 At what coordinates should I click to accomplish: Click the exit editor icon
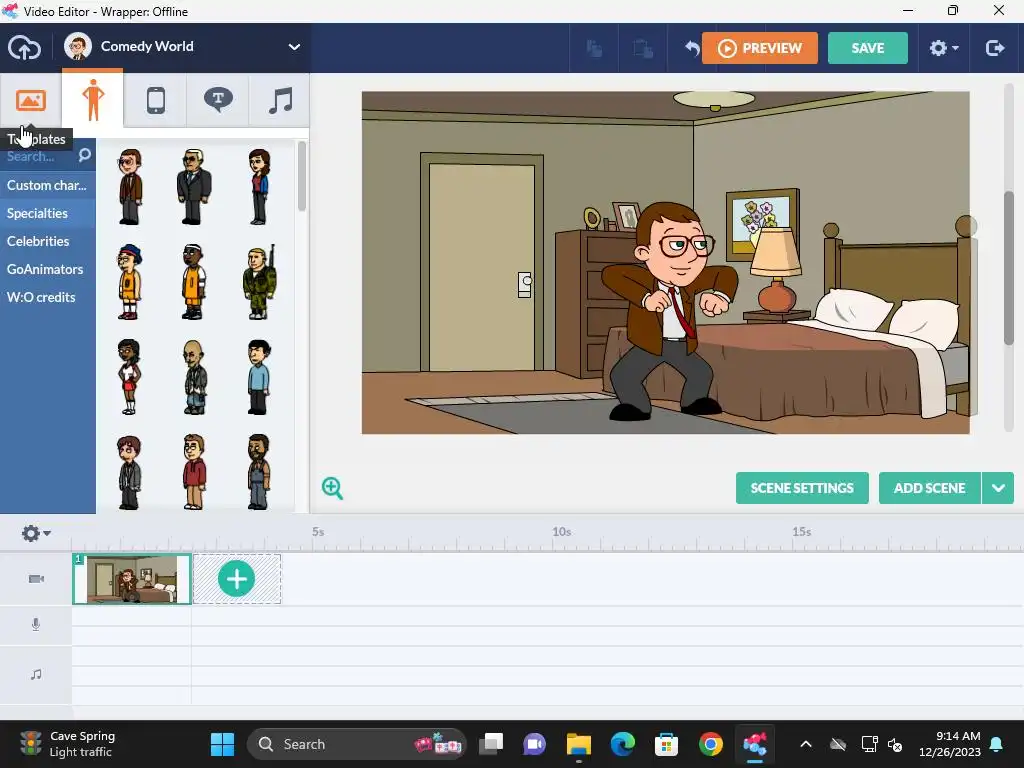tap(995, 48)
